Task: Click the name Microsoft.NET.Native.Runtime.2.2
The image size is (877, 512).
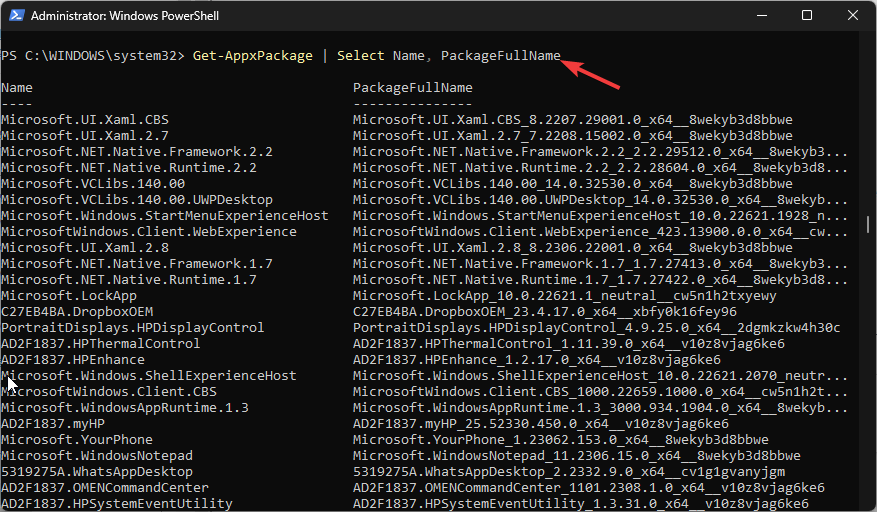Action: point(129,168)
